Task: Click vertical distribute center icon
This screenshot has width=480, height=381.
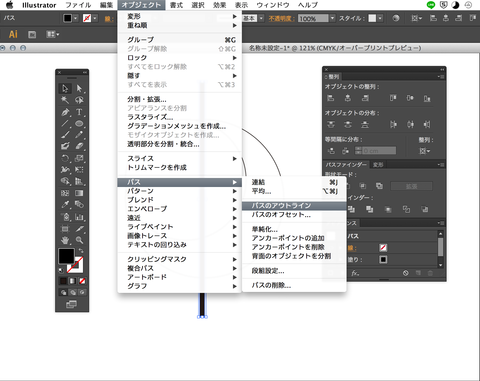Action: click(348, 125)
